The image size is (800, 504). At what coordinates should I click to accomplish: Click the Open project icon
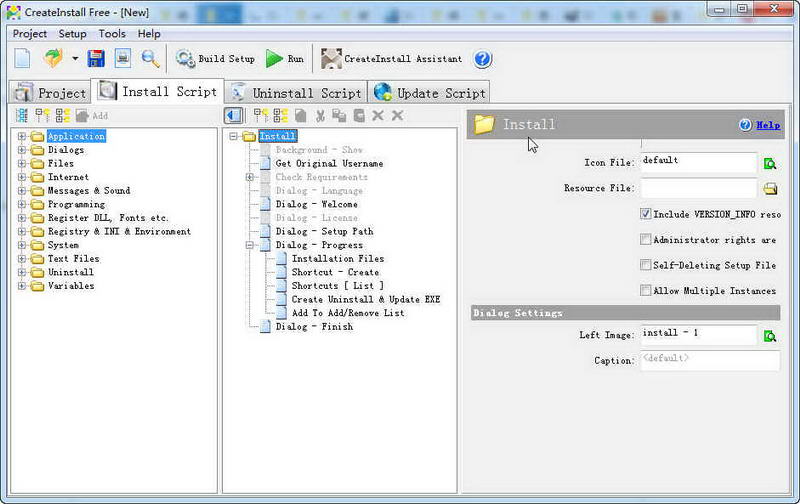pyautogui.click(x=53, y=59)
